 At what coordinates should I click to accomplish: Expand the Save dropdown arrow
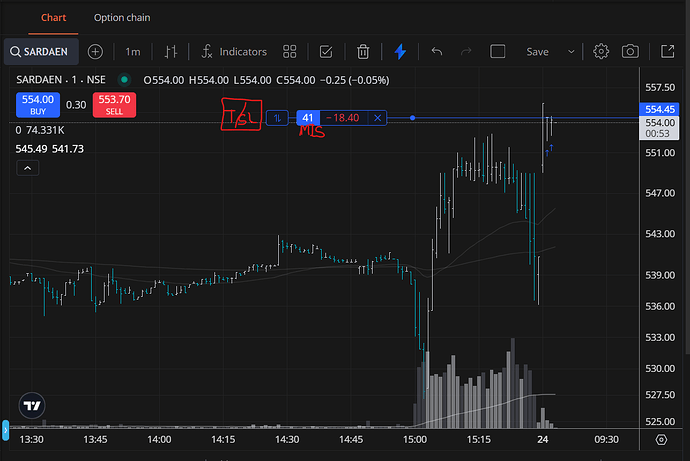(x=571, y=51)
